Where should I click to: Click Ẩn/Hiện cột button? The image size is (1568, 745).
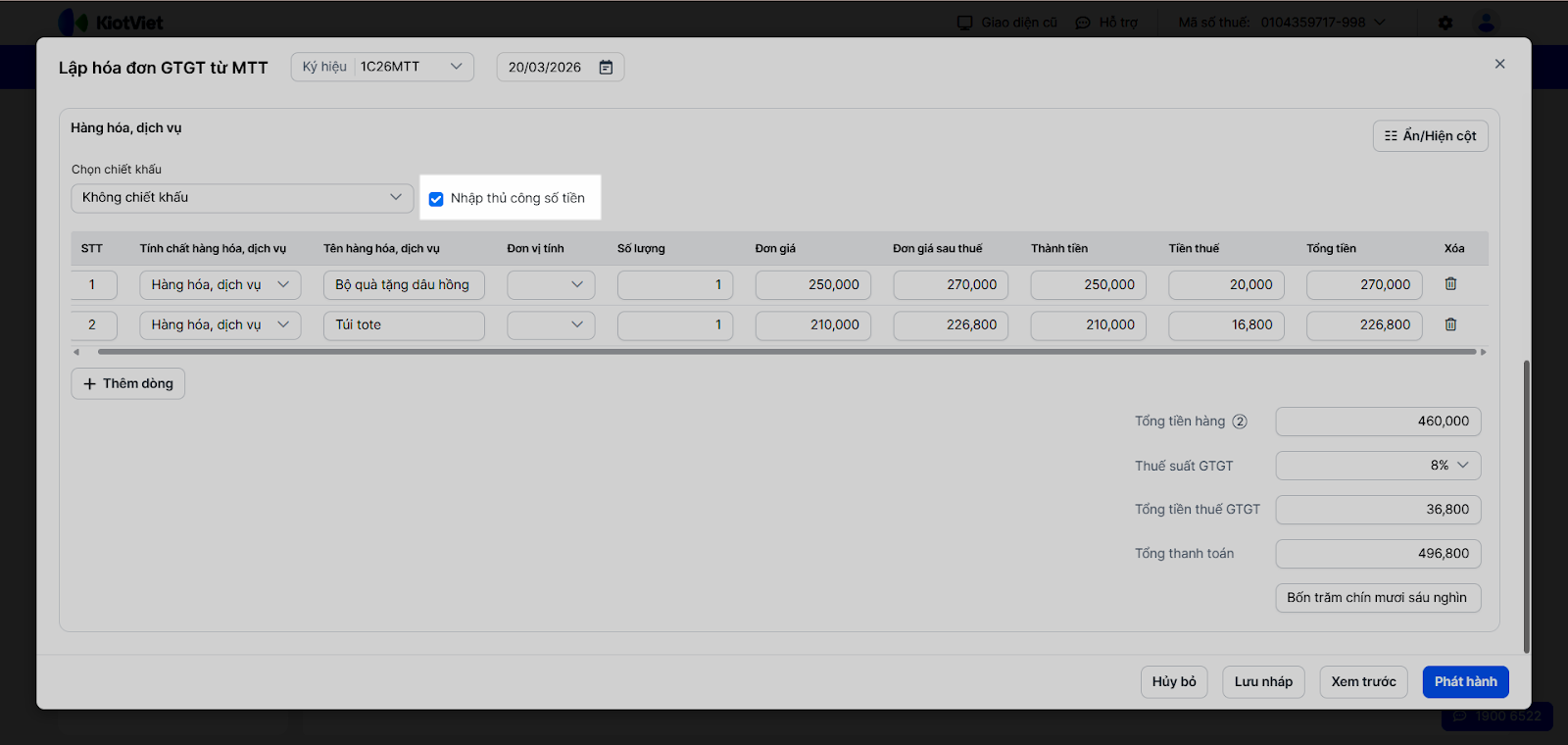tap(1431, 136)
